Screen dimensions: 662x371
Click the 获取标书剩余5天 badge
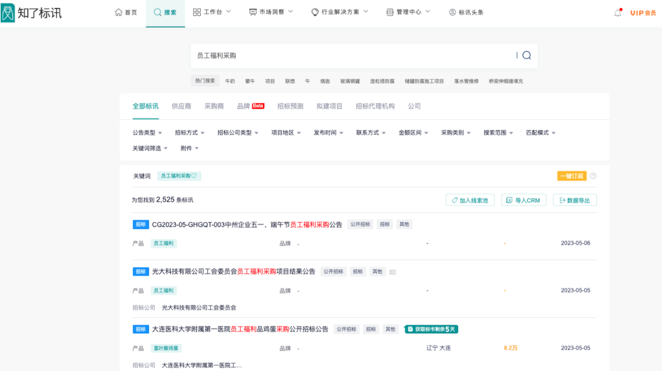[431, 329]
